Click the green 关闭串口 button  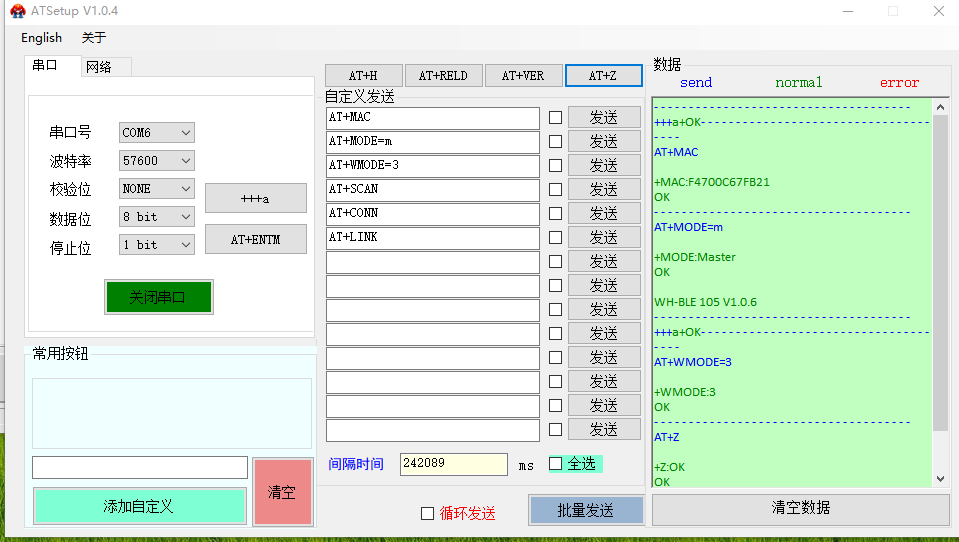[158, 297]
